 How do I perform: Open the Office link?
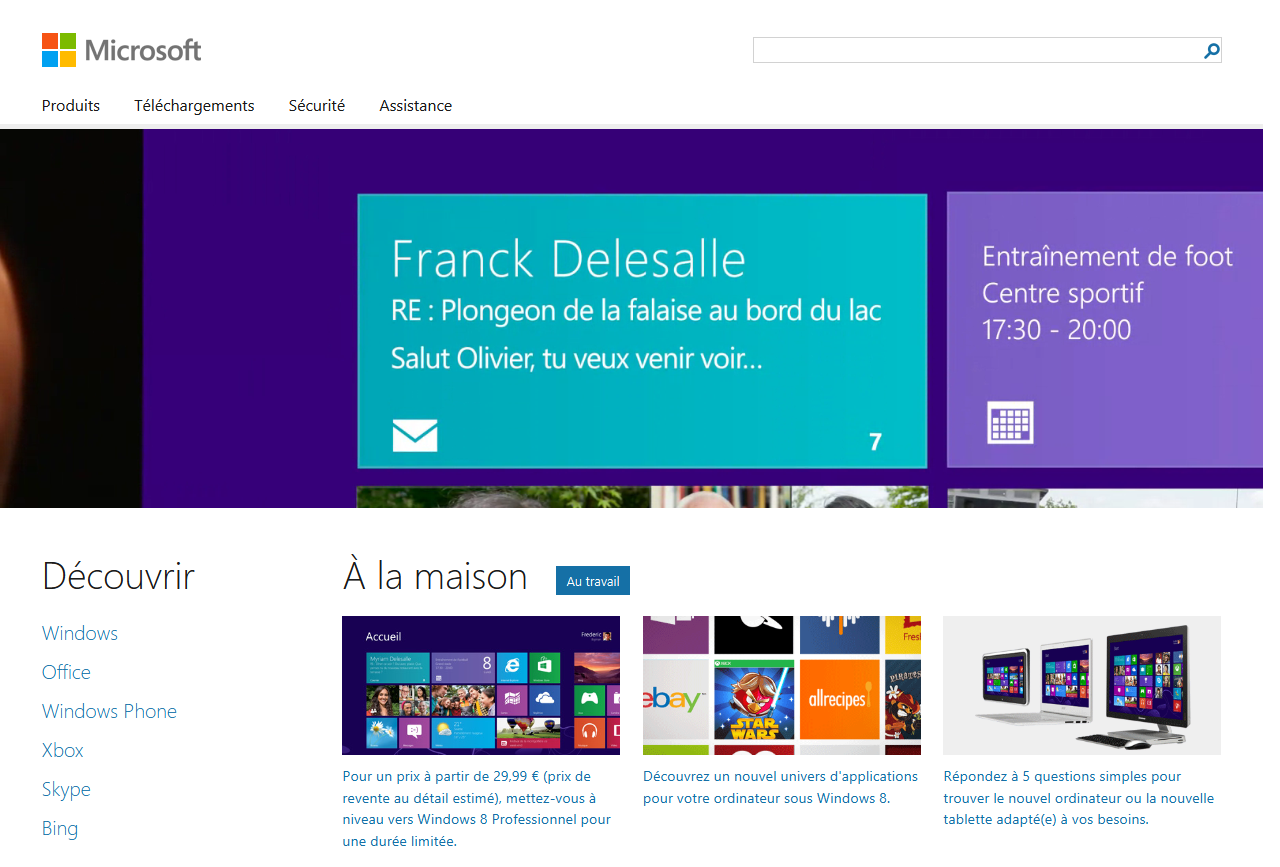click(x=66, y=672)
